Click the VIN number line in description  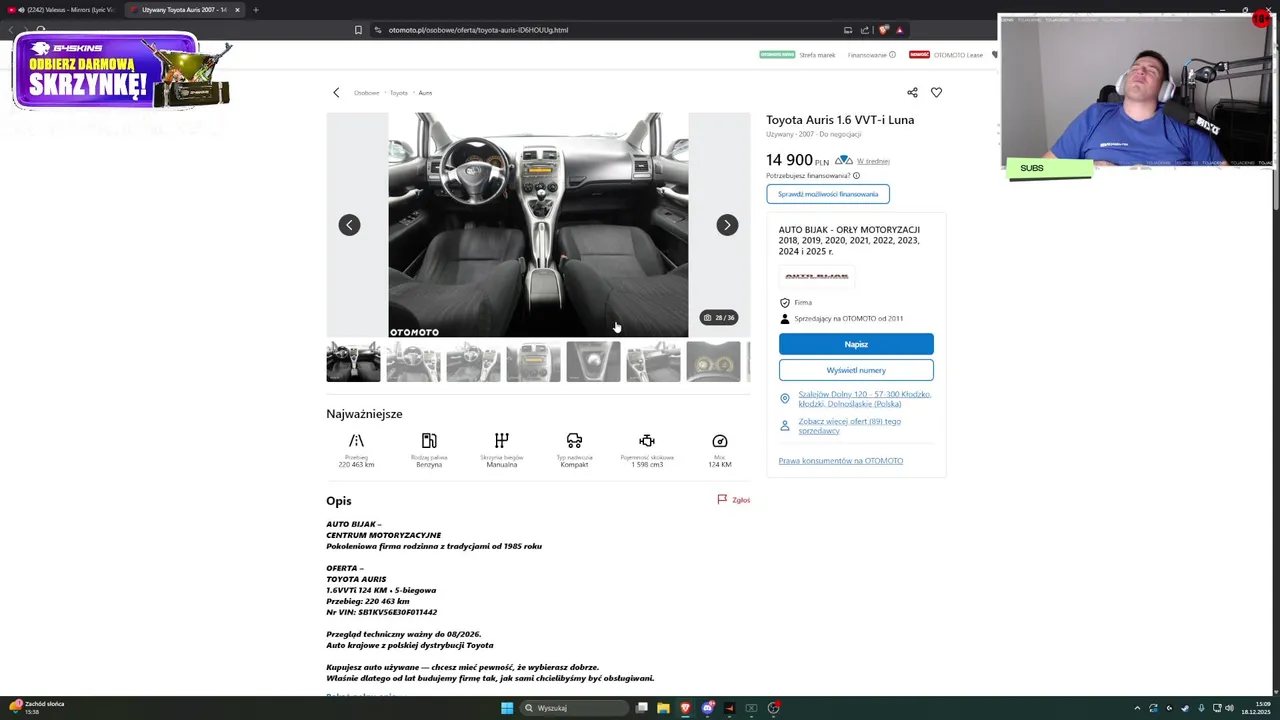click(381, 612)
